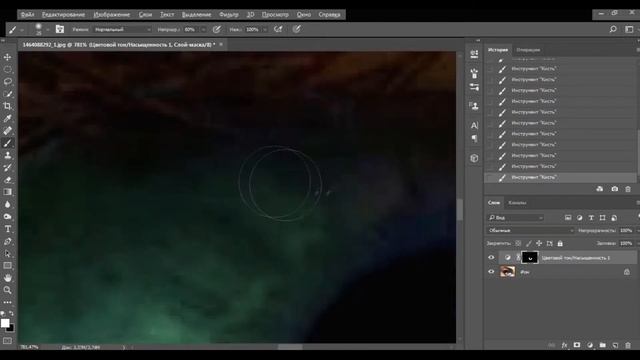Select the Quick Selection tool
The image size is (640, 360).
[7, 94]
